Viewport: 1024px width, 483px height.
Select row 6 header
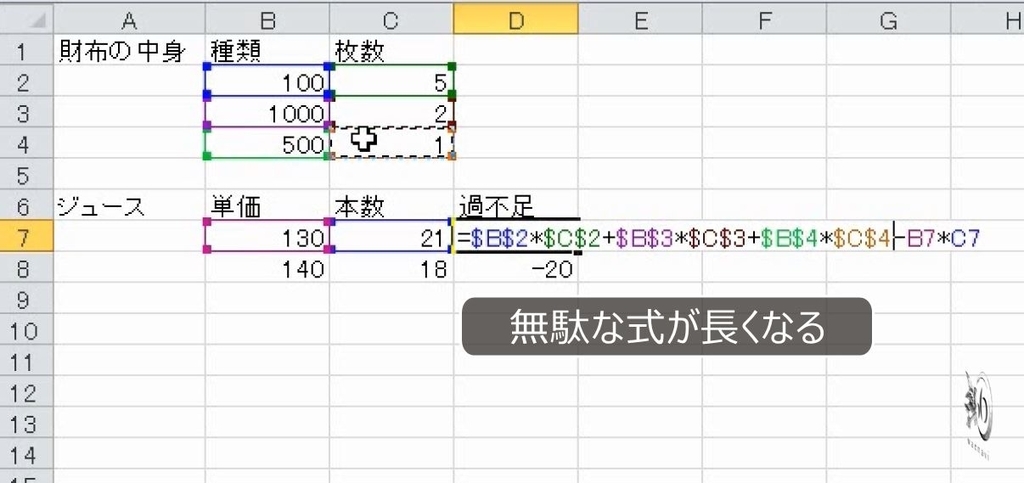26,208
